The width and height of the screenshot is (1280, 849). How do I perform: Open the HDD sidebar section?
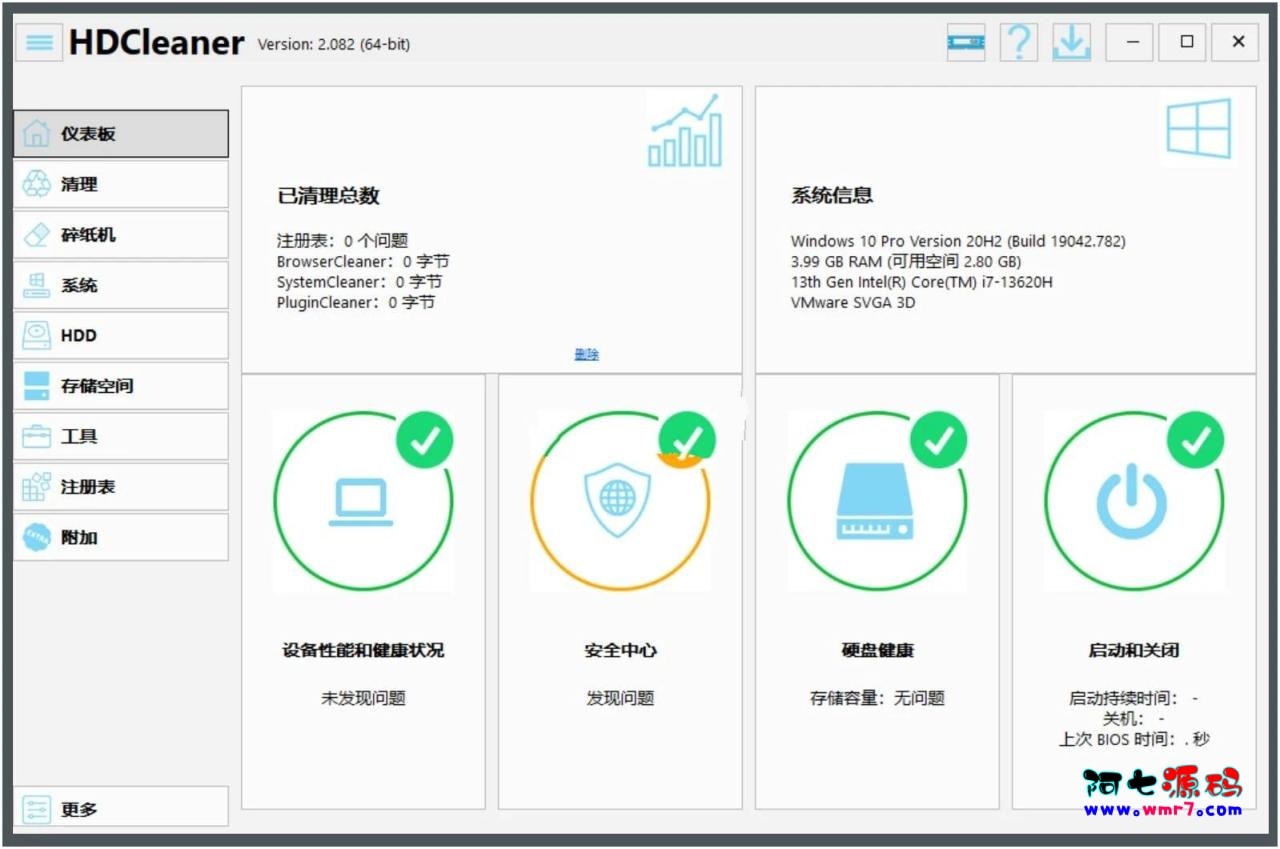[x=121, y=336]
